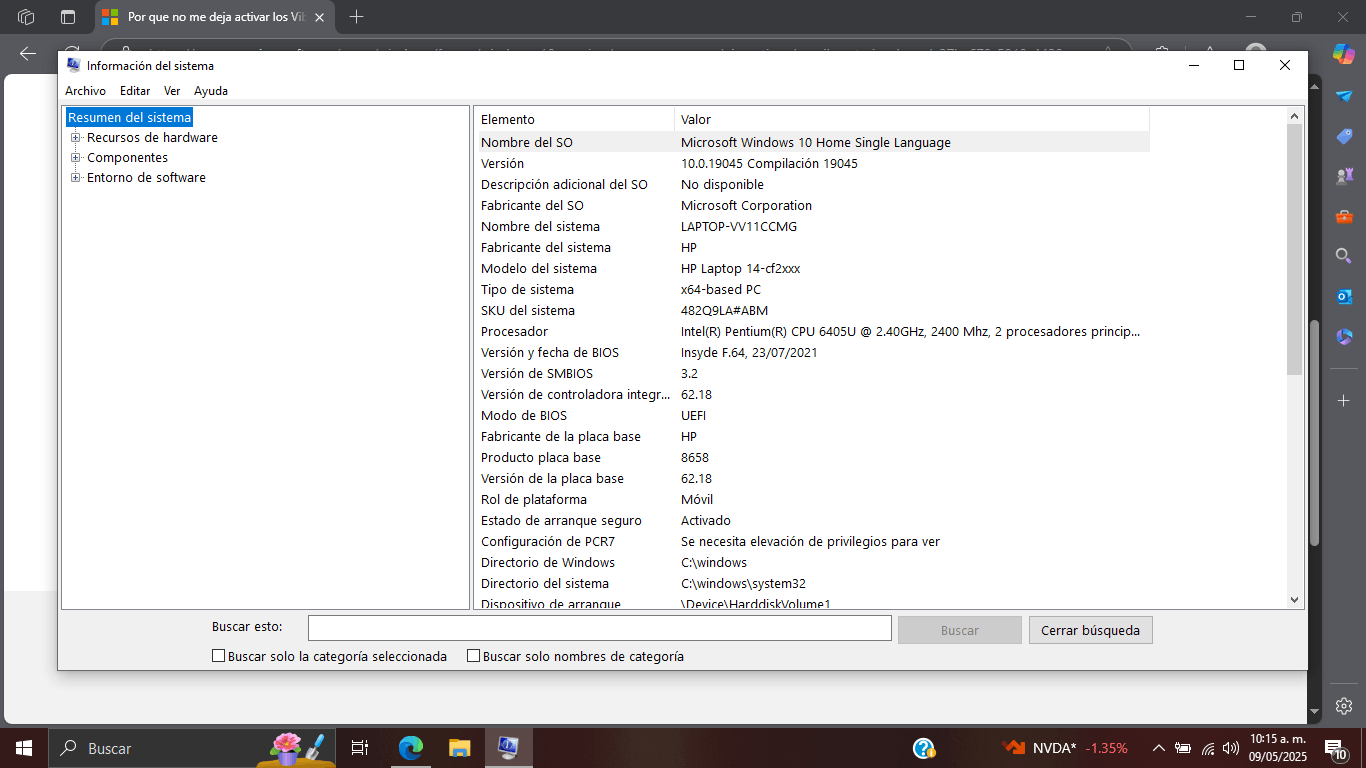Click volume speaker tray icon

[x=1231, y=748]
